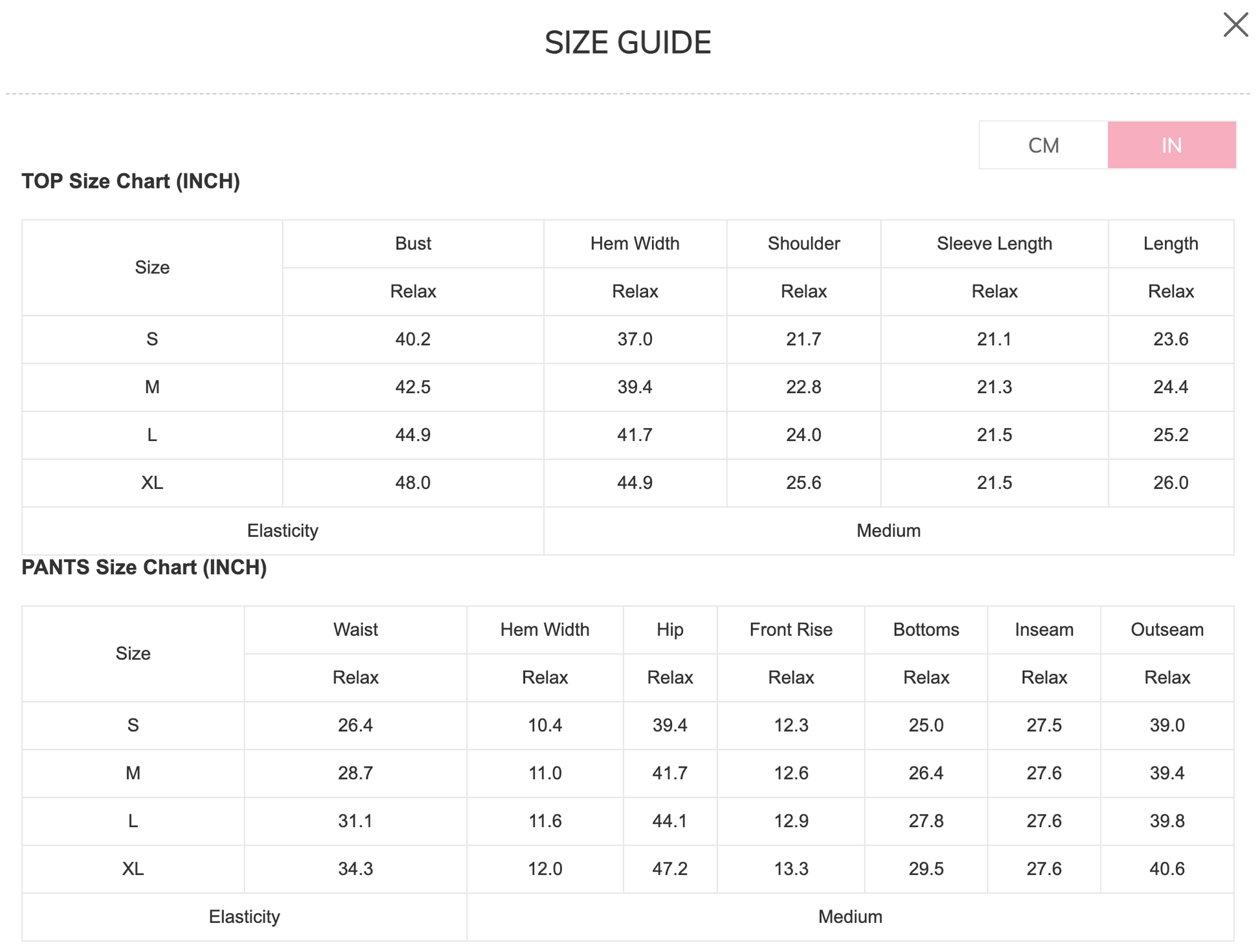Screen dimensions: 1260x952
Task: Click Elasticity label in pants chart
Action: click(244, 916)
